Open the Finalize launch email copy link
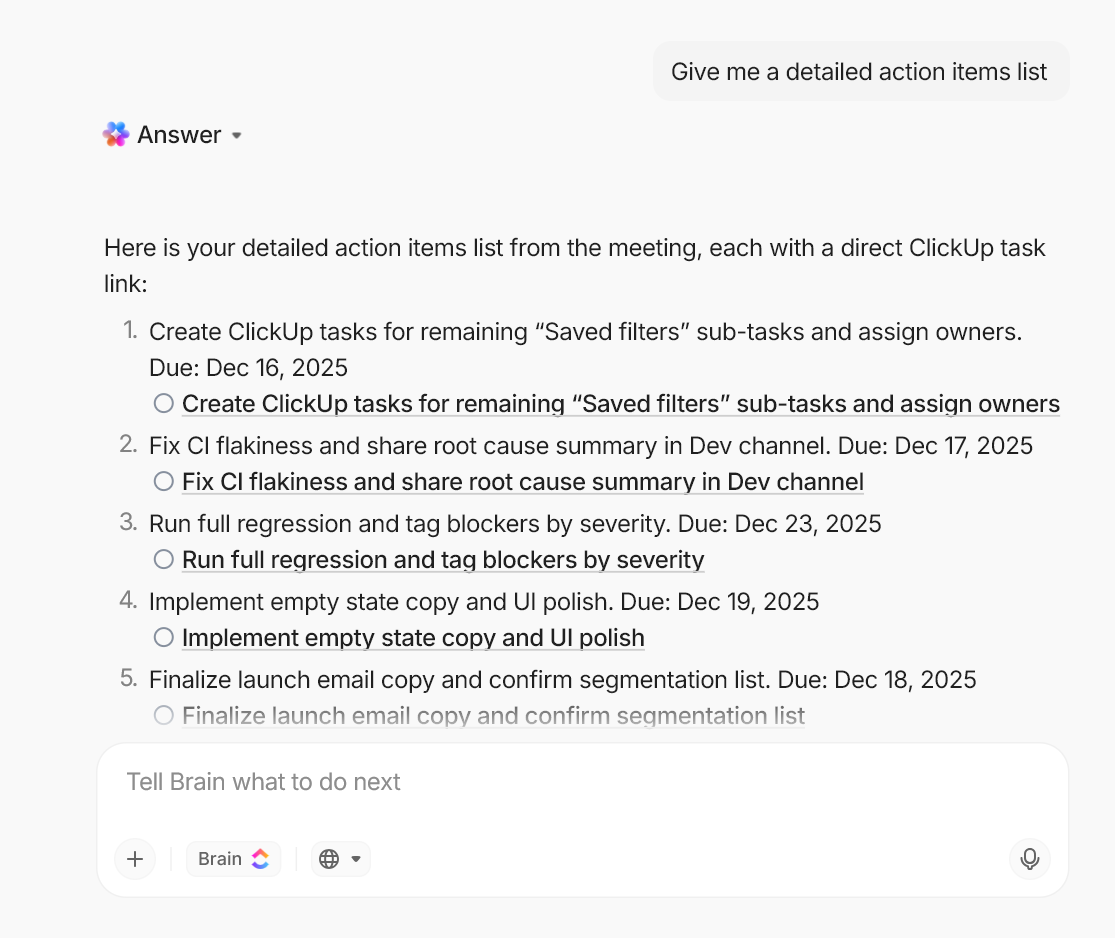The width and height of the screenshot is (1115, 938). point(492,715)
